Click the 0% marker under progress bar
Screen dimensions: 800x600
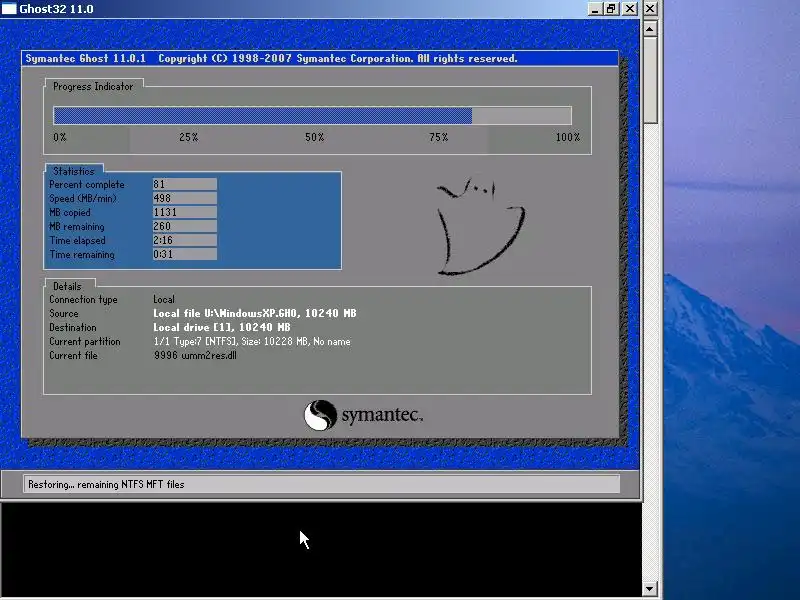click(60, 137)
